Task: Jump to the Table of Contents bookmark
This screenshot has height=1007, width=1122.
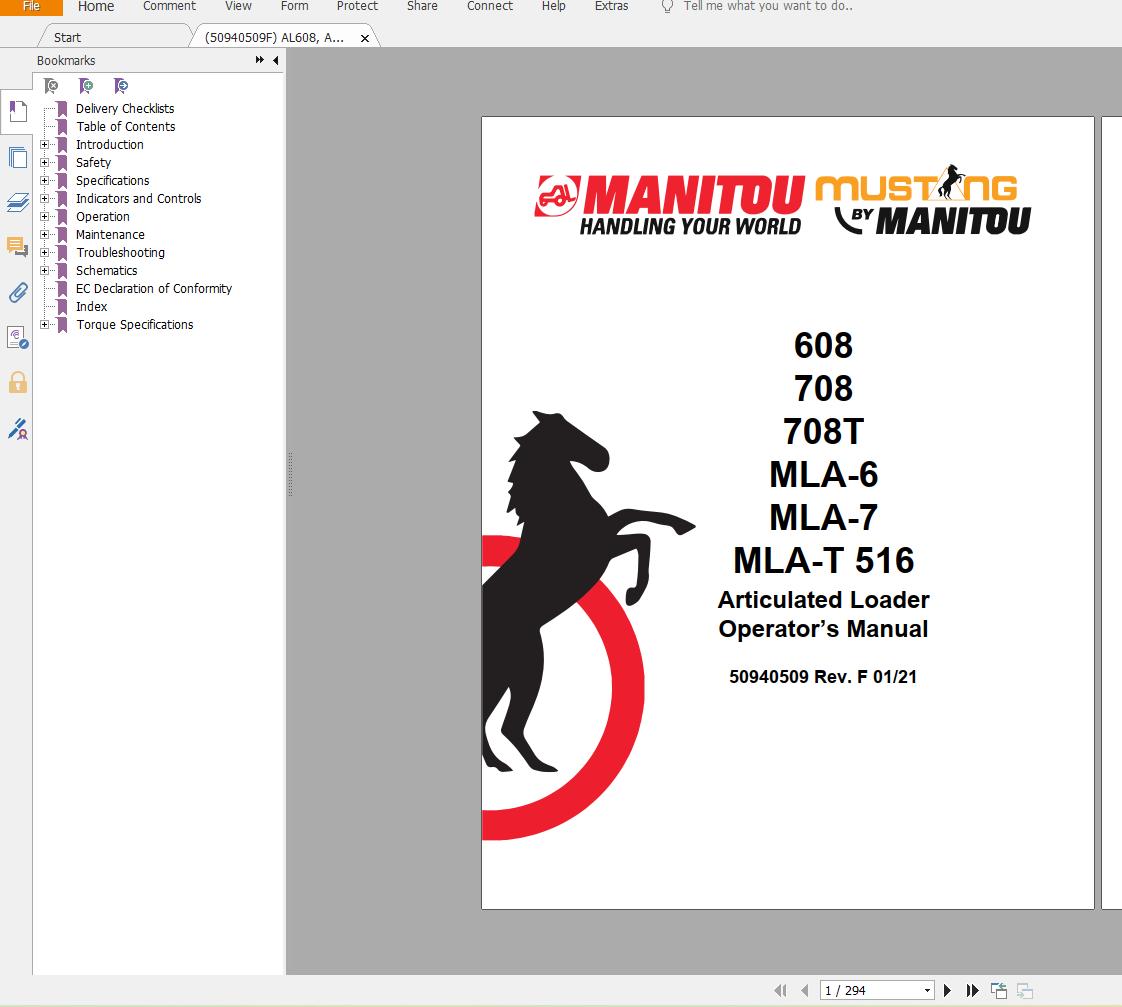Action: point(126,127)
